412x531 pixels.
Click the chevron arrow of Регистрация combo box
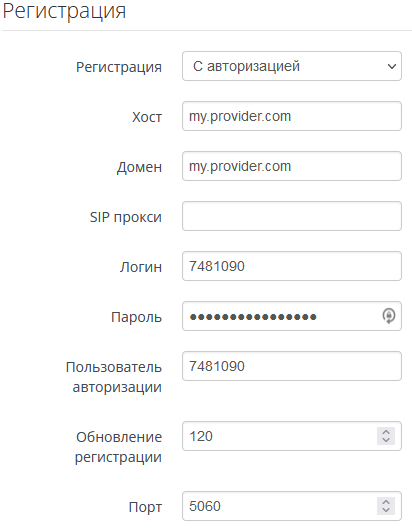point(392,66)
